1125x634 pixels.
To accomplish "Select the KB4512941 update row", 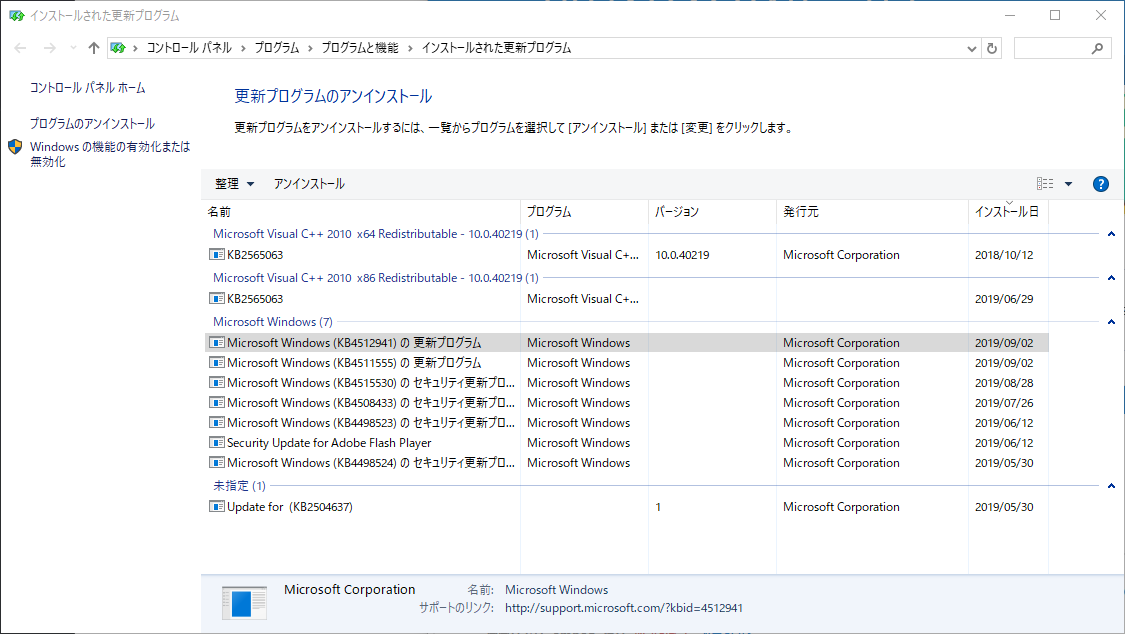I will tap(626, 343).
